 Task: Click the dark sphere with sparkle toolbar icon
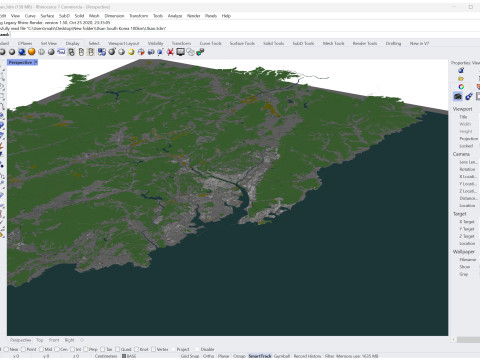(x=112, y=52)
